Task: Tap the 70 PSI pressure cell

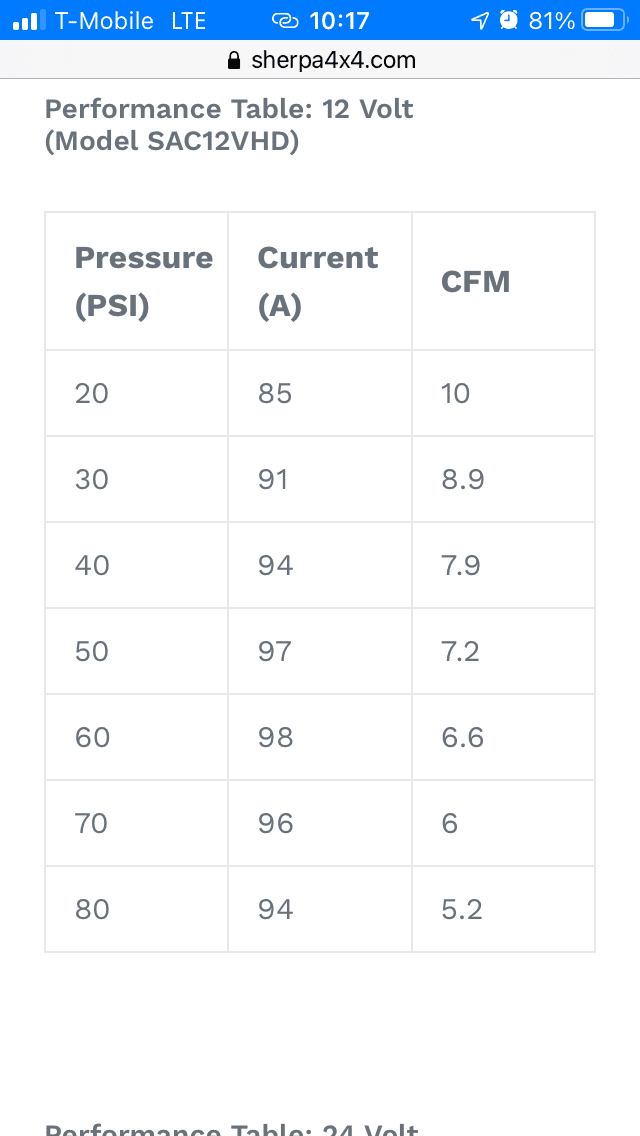Action: [136, 823]
